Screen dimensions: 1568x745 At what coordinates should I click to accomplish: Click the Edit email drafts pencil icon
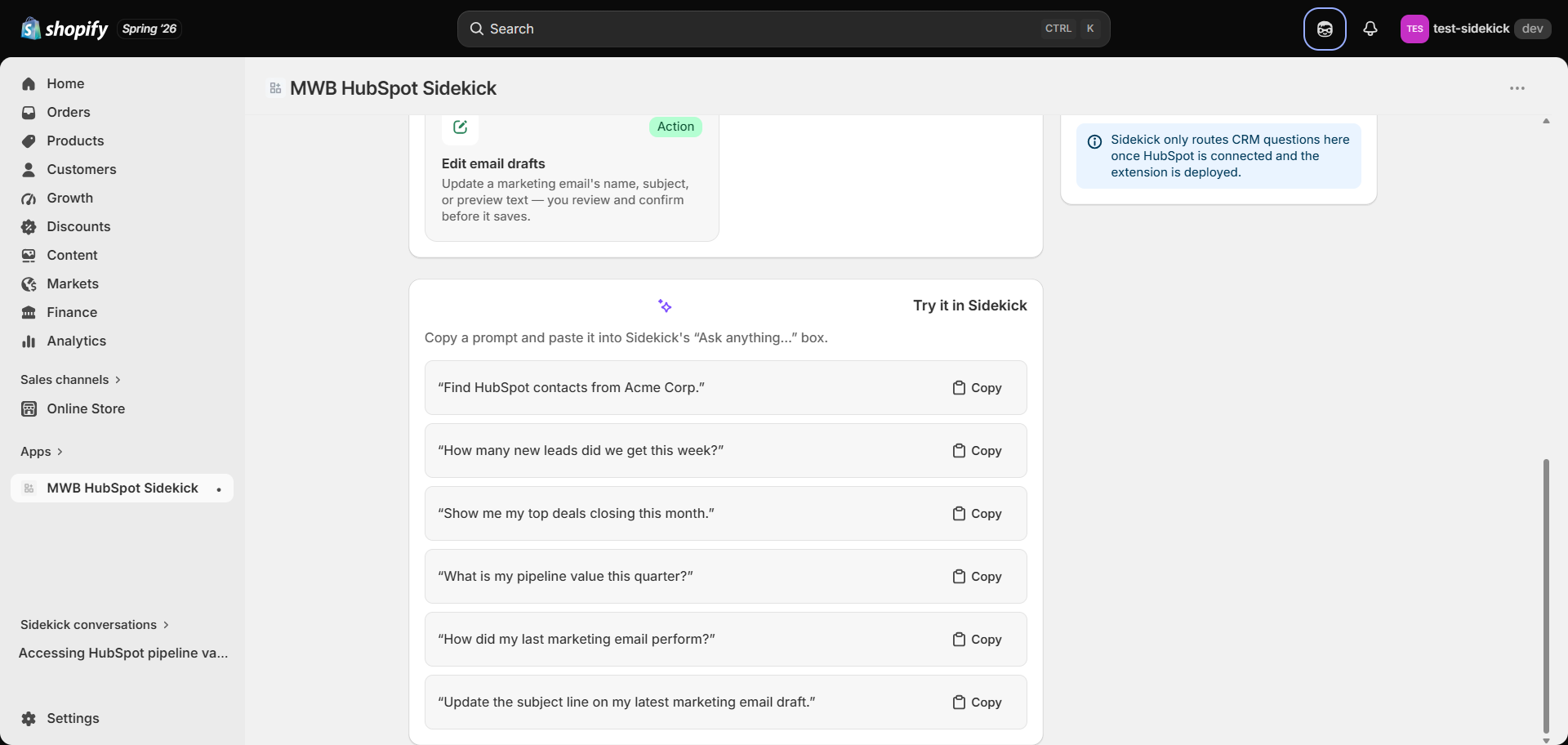[x=460, y=127]
